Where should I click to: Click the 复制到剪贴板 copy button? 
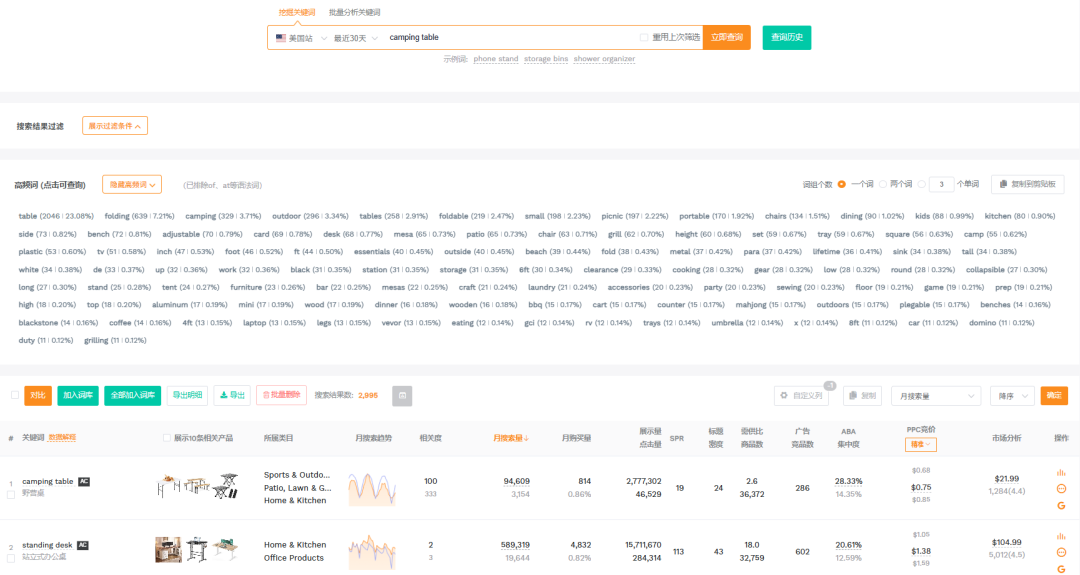[1027, 184]
